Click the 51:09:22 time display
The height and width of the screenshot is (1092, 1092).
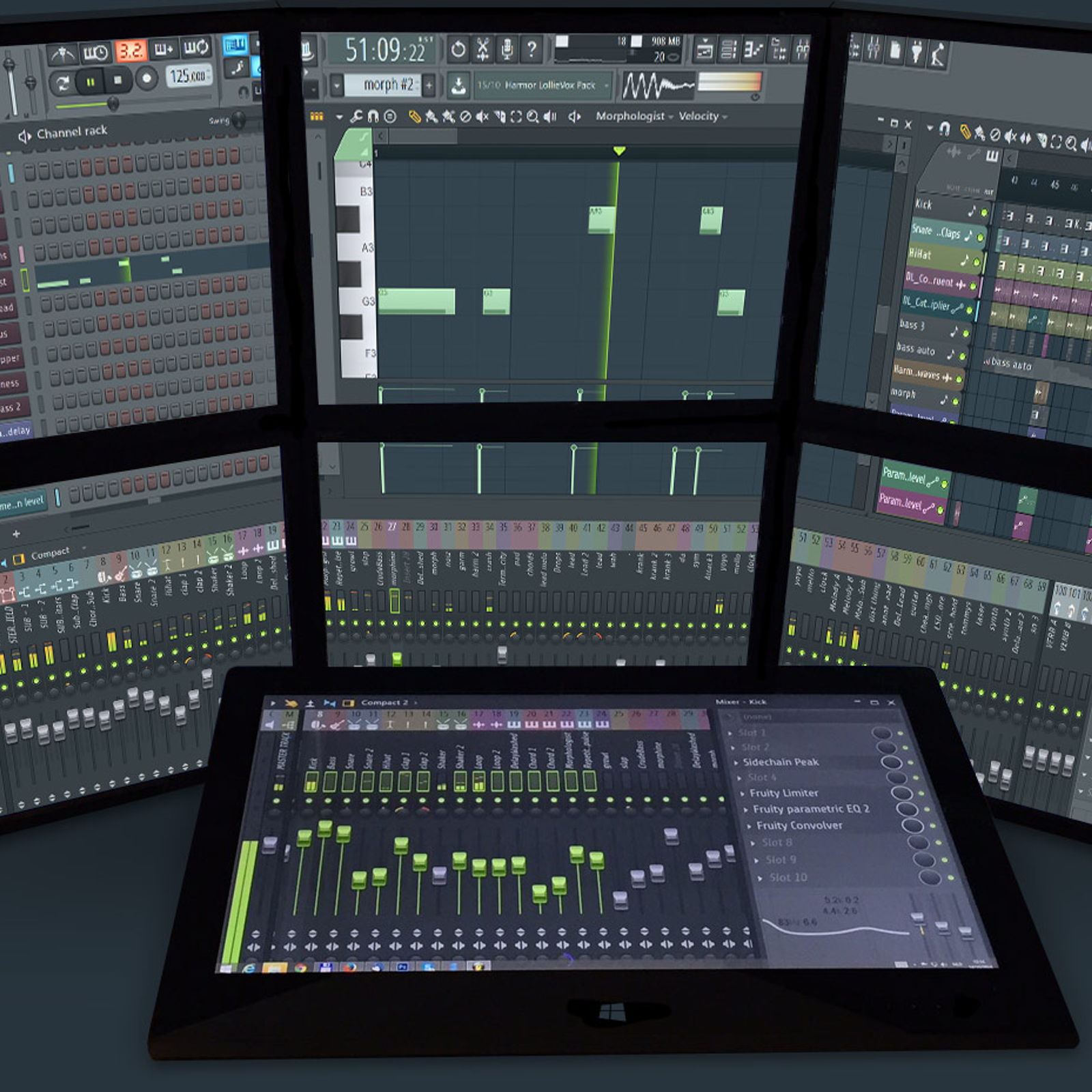(382, 51)
